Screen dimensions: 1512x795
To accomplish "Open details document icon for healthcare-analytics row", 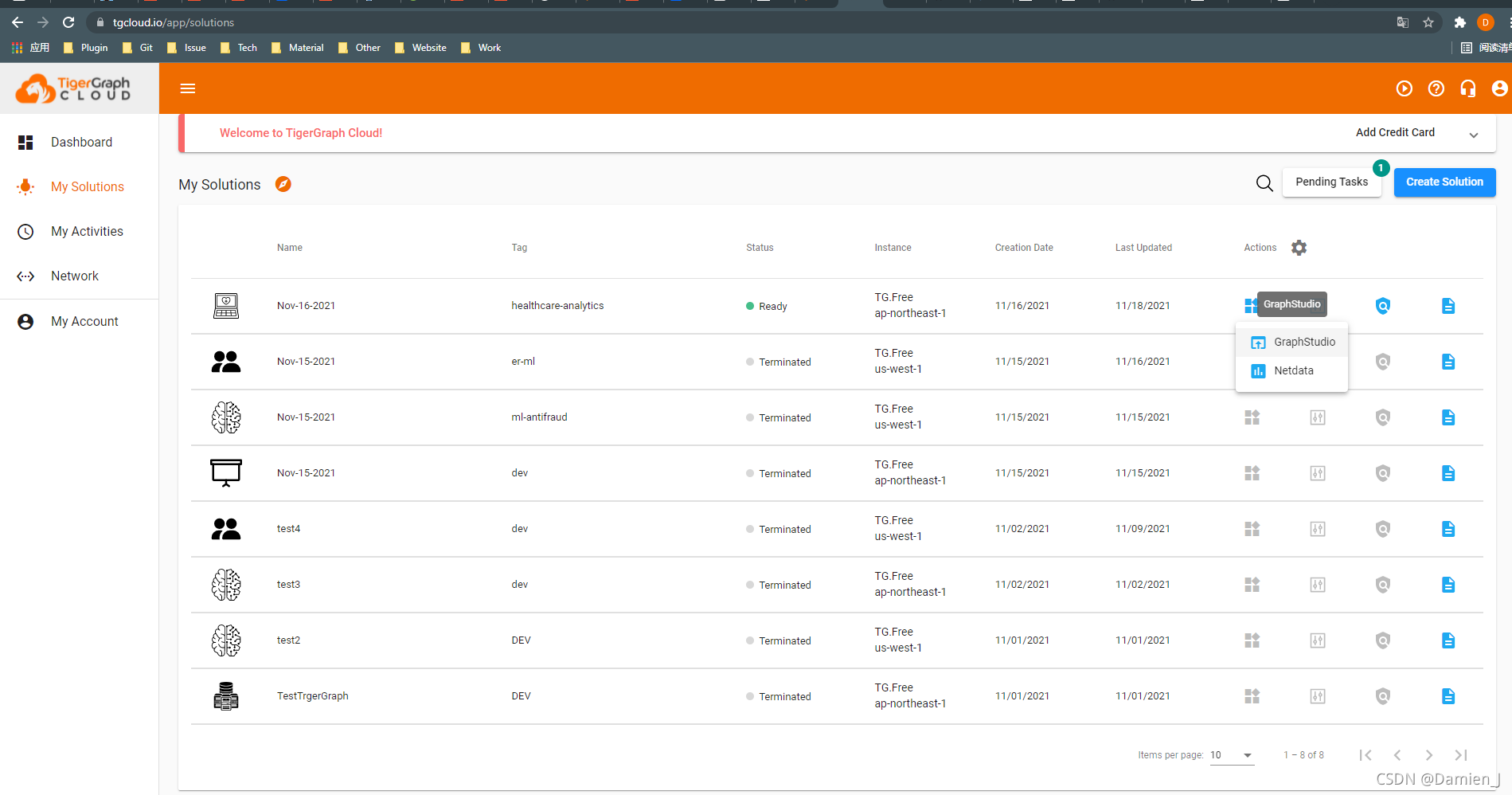I will 1448,306.
